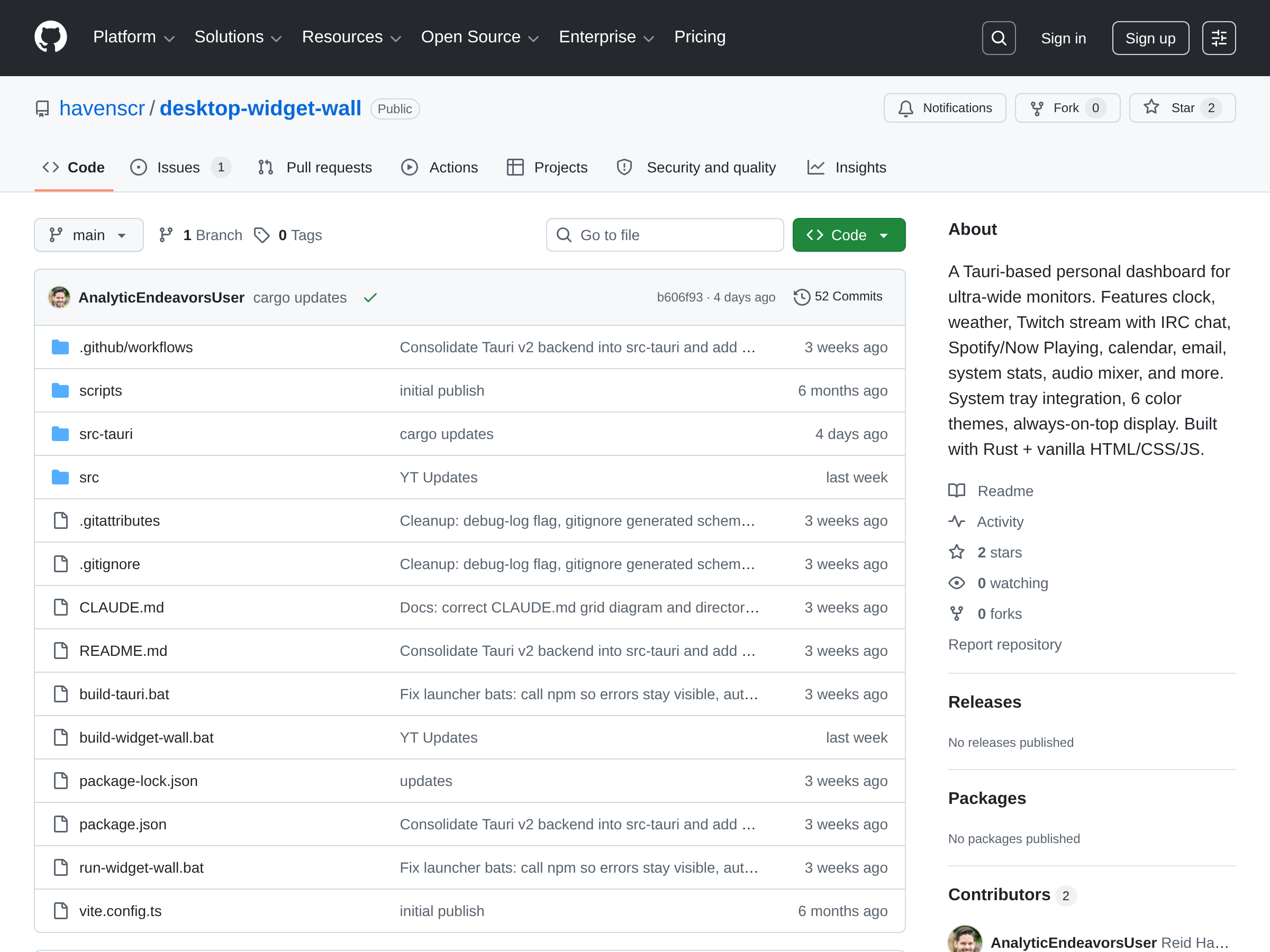Open the Actions tab
The image size is (1270, 952).
point(439,168)
